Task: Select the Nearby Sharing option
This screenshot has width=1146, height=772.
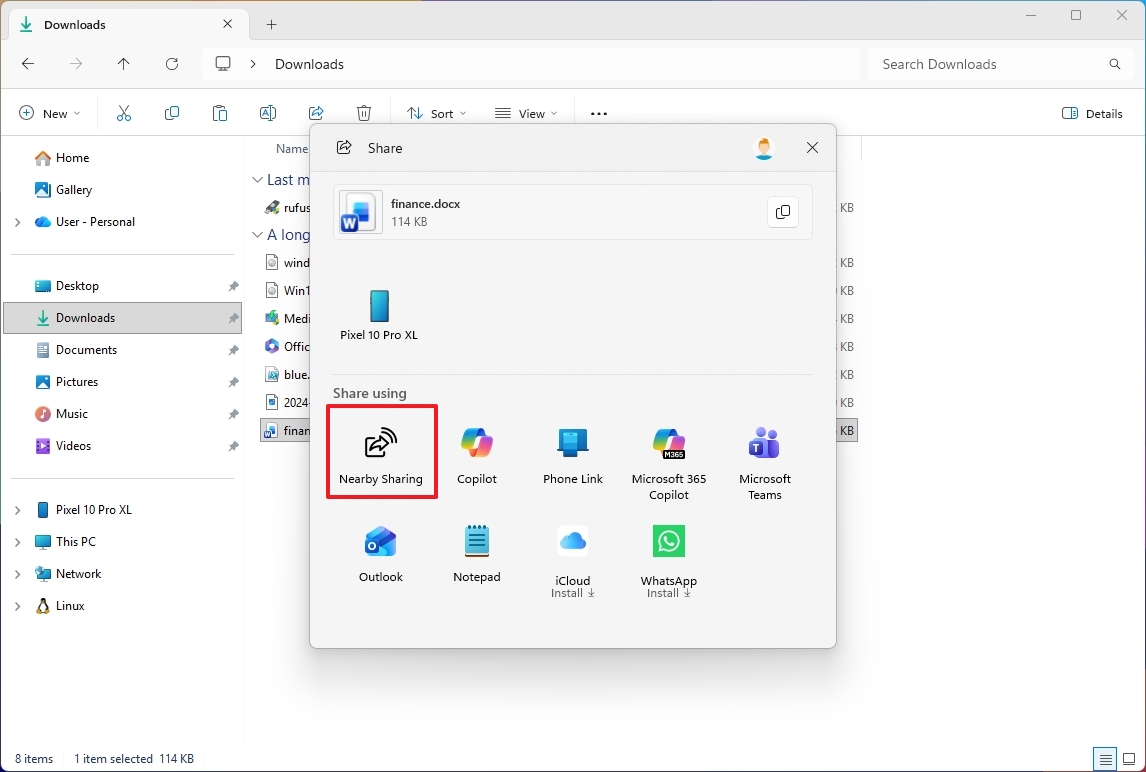Action: (x=381, y=451)
